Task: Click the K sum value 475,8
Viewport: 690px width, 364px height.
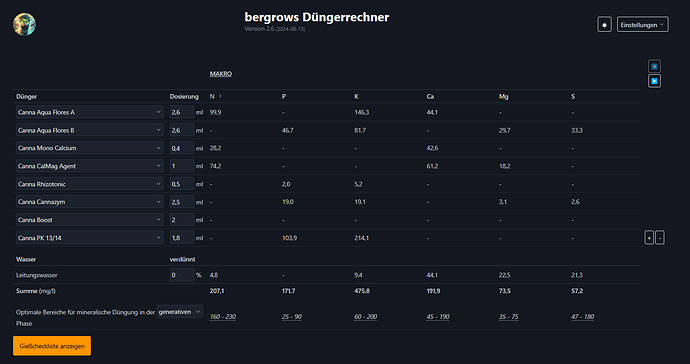Action: tap(362, 291)
